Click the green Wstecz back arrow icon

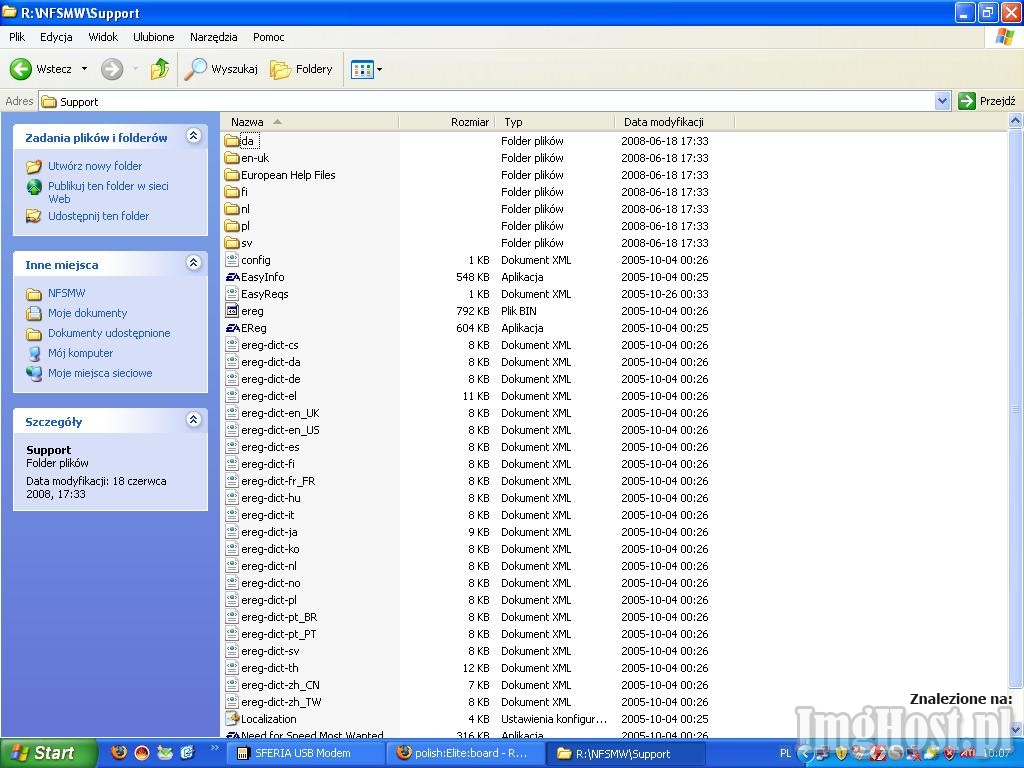20,69
